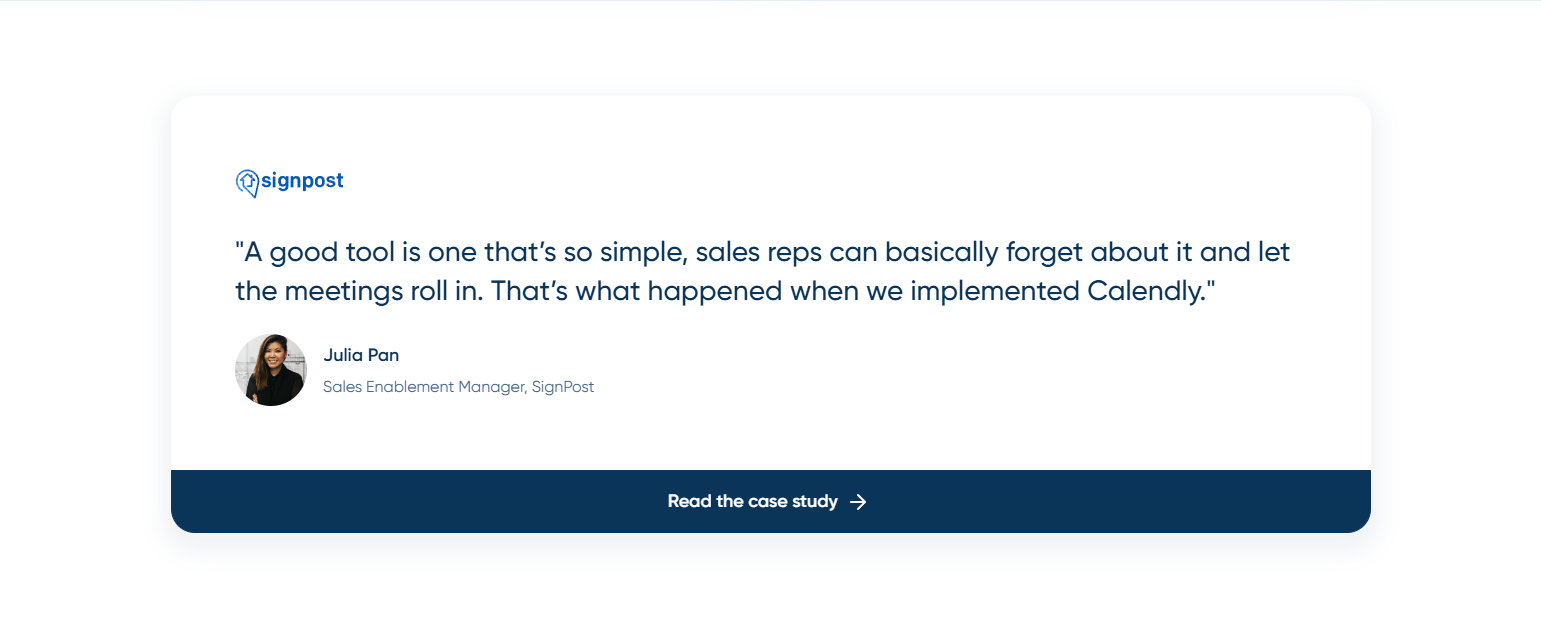Click 'Read the case study'
This screenshot has height=629, width=1541.
click(x=751, y=501)
